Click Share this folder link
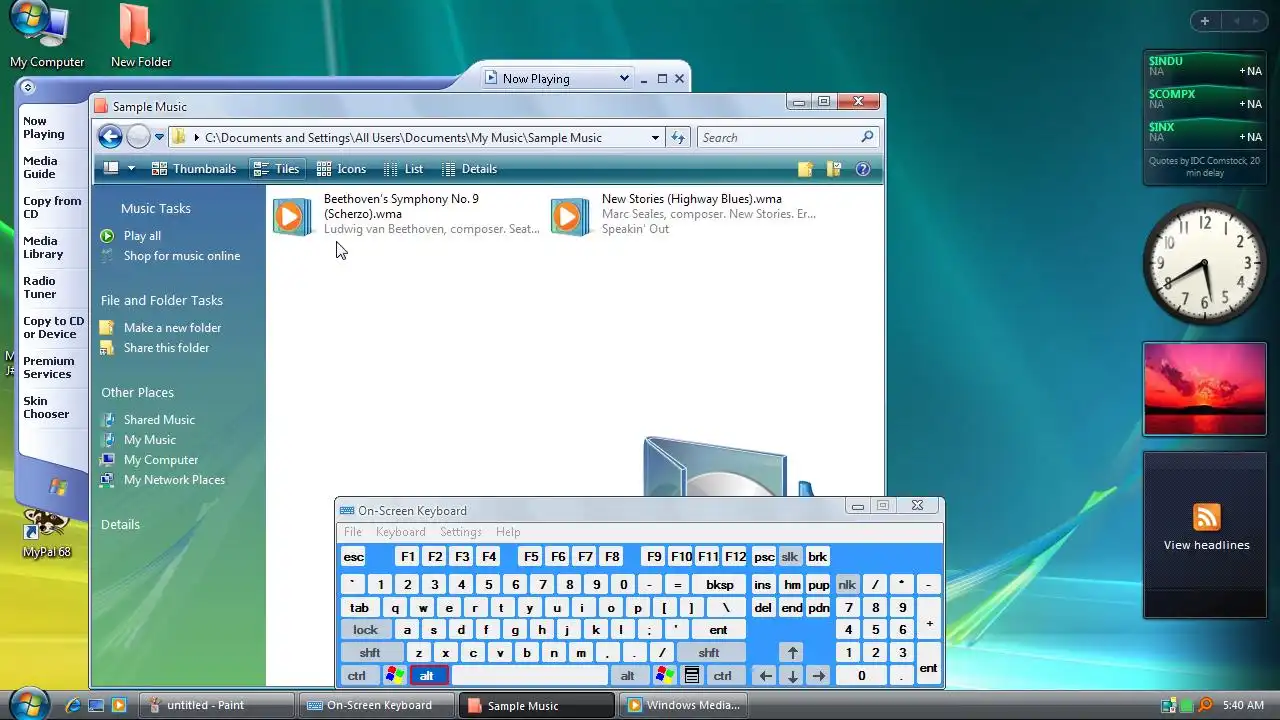Image resolution: width=1280 pixels, height=720 pixels. (x=166, y=348)
